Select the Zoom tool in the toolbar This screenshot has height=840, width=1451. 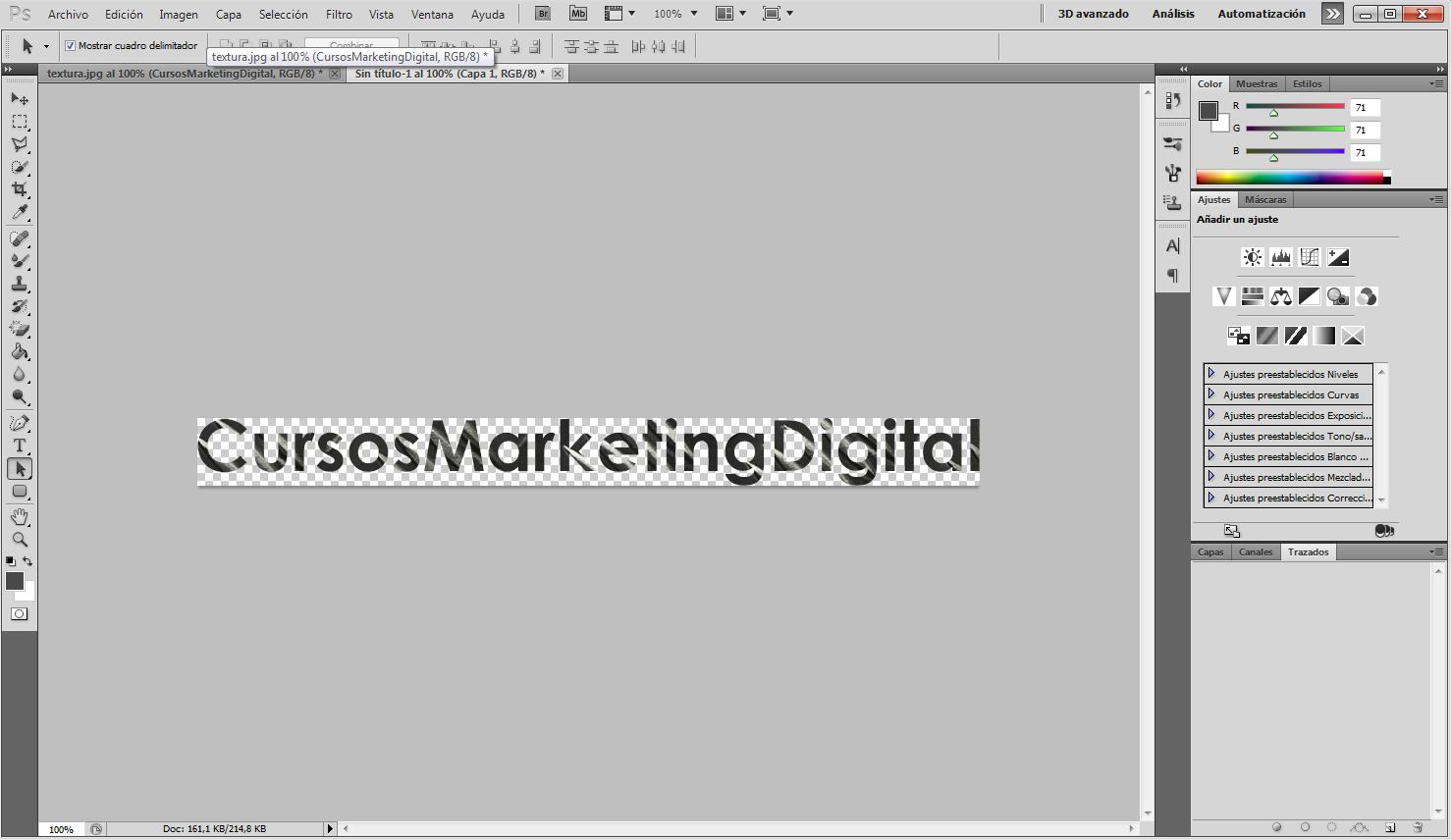(x=20, y=539)
